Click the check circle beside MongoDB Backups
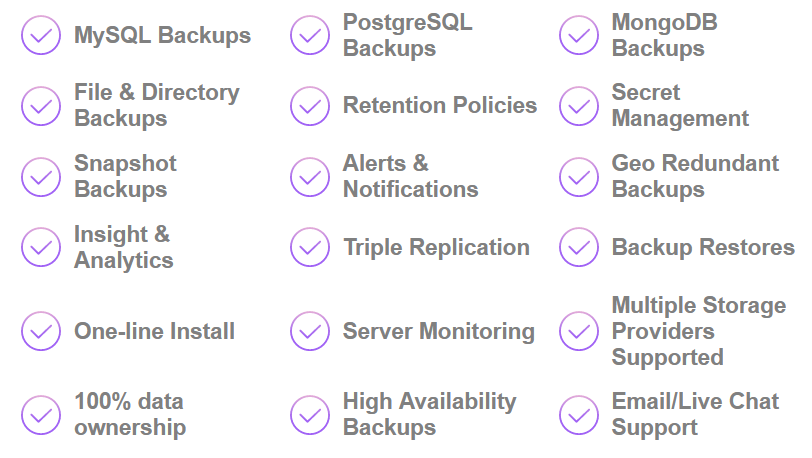 click(x=579, y=36)
